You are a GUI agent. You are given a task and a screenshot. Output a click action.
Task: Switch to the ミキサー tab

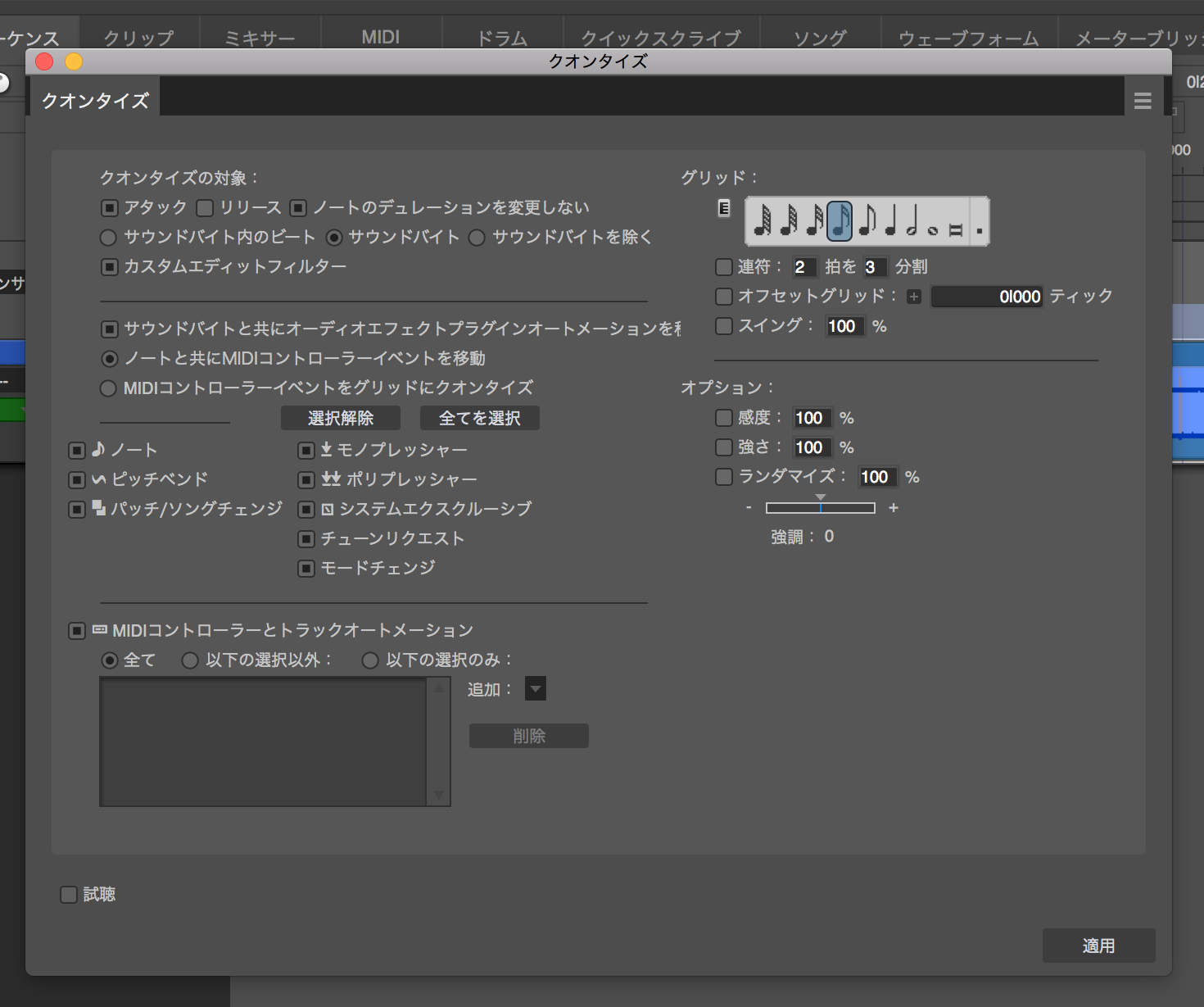tap(260, 38)
